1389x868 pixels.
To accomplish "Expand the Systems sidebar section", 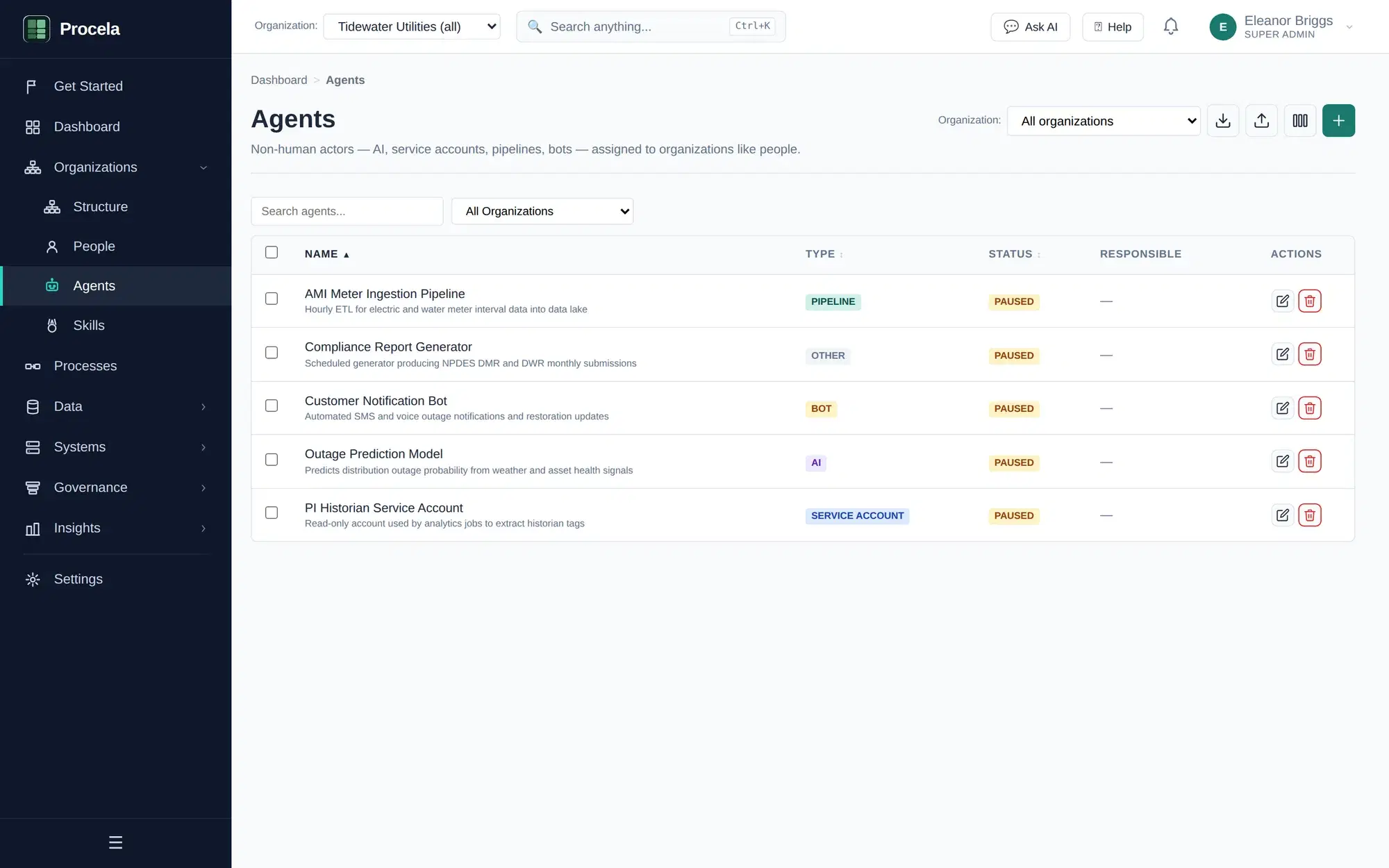I will [203, 447].
